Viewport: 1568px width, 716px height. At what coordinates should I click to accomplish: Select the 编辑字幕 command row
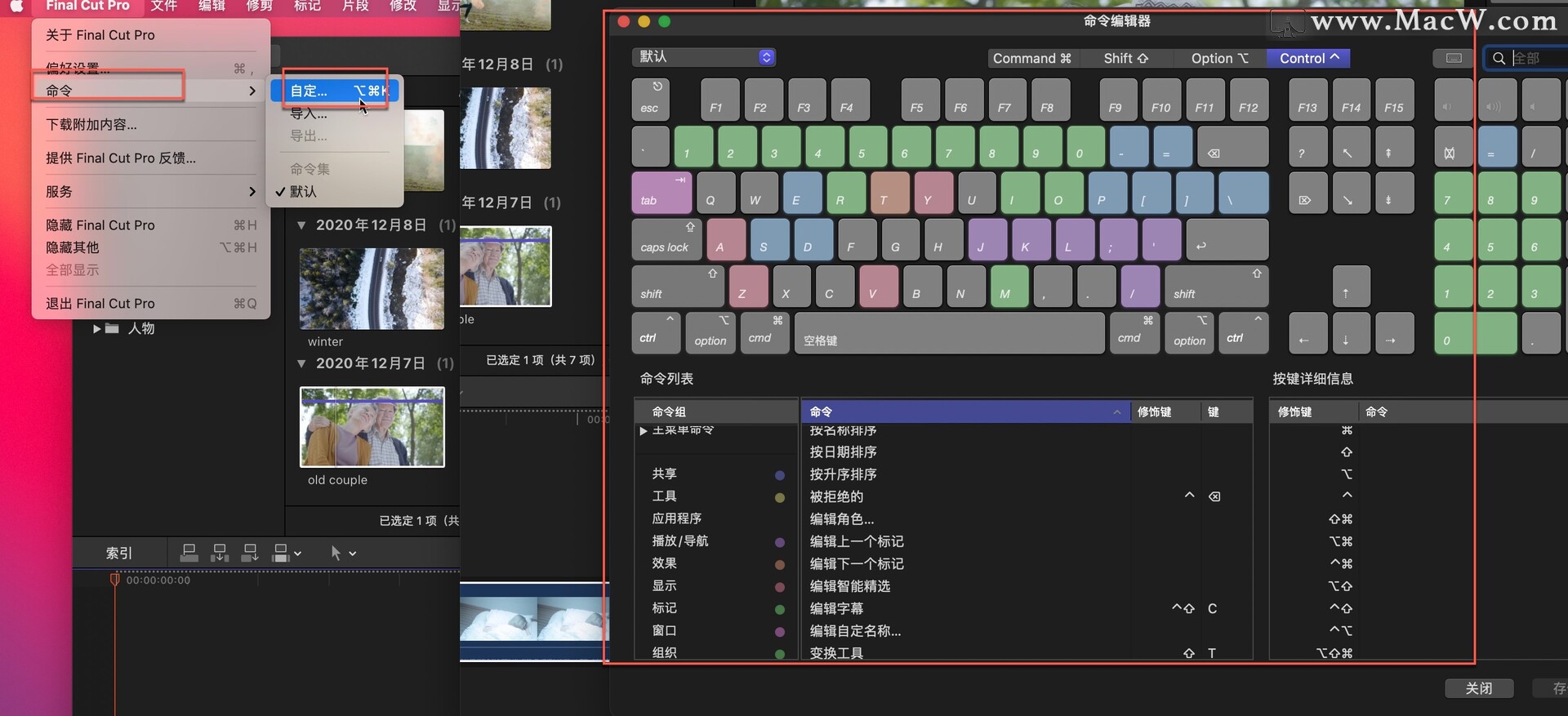pyautogui.click(x=1027, y=608)
